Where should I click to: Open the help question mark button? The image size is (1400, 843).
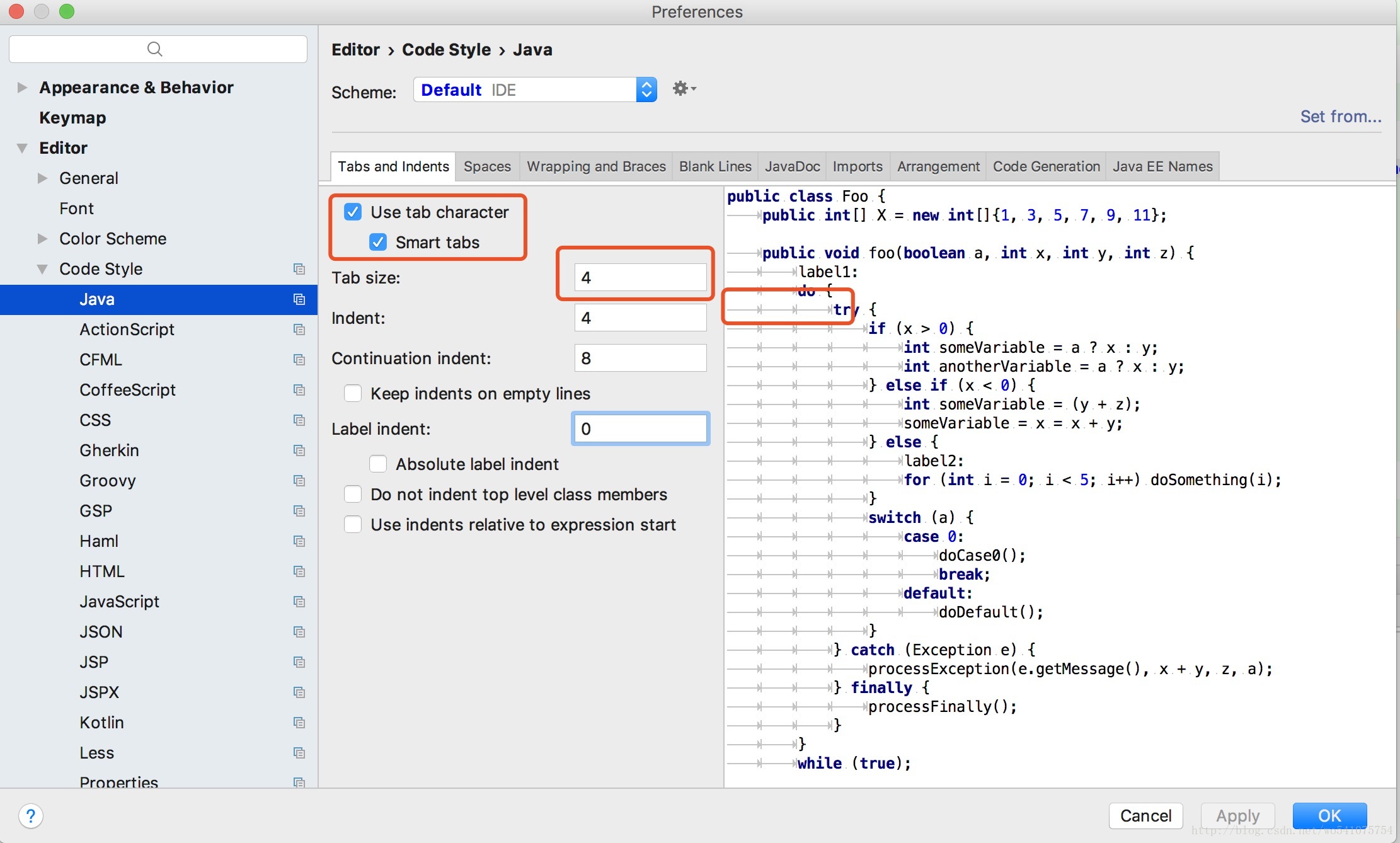pos(31,816)
